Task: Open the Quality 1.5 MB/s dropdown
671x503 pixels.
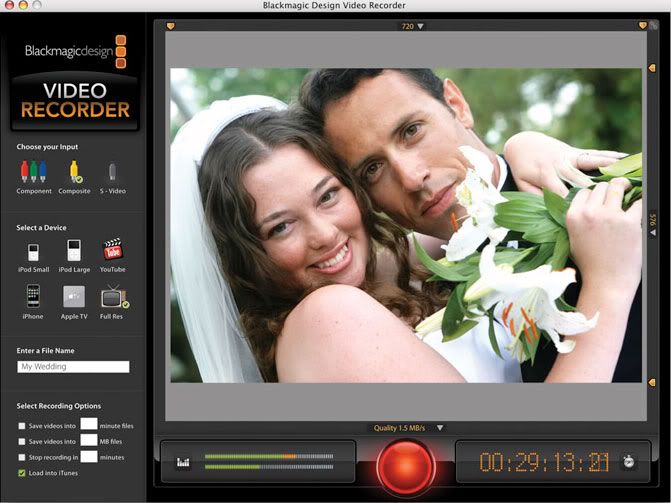Action: click(x=439, y=428)
